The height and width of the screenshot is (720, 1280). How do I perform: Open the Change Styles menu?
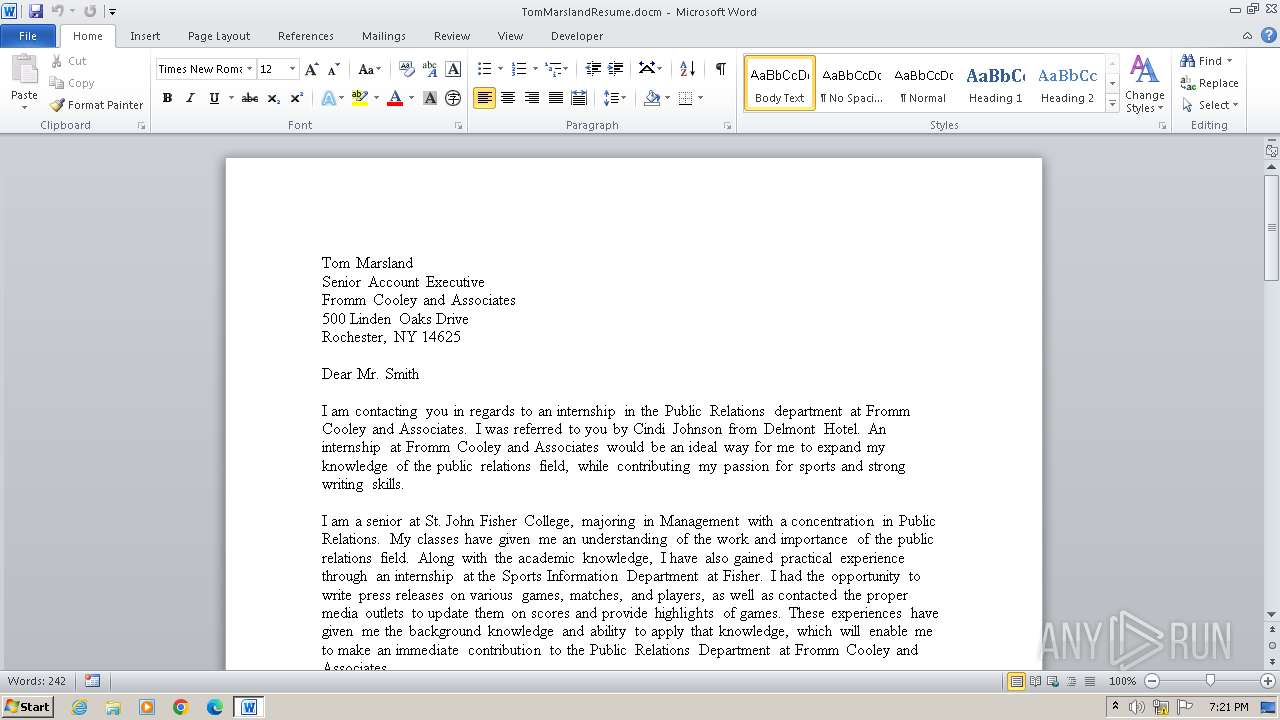1145,84
